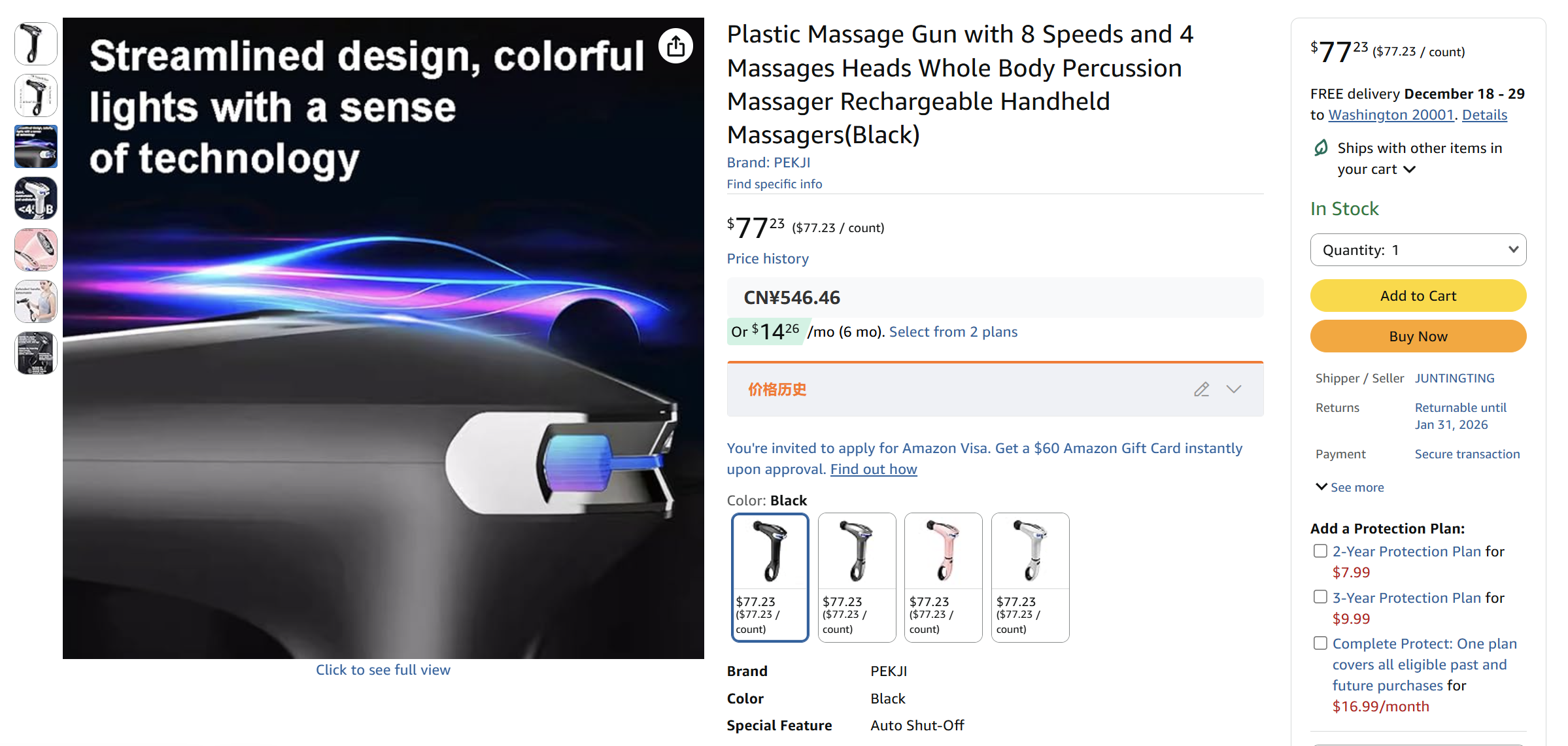This screenshot has height=746, width=1568.
Task: Expand See more seller details
Action: pyautogui.click(x=1350, y=487)
